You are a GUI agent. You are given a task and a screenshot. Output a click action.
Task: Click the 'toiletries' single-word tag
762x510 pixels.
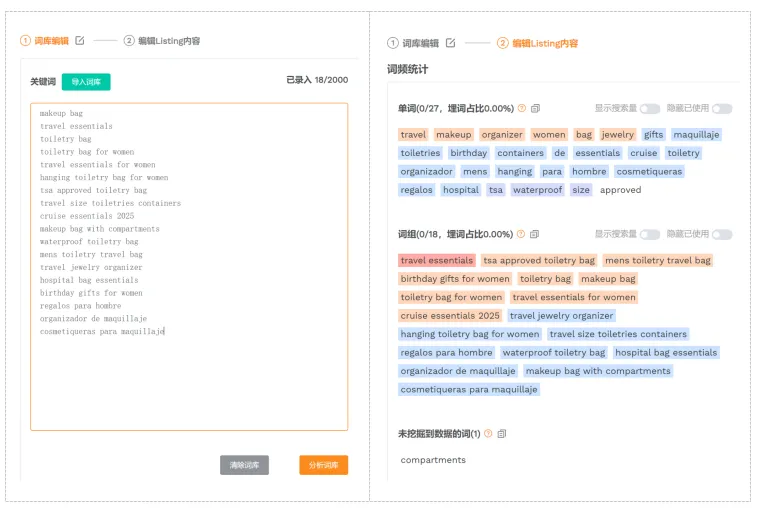(420, 153)
